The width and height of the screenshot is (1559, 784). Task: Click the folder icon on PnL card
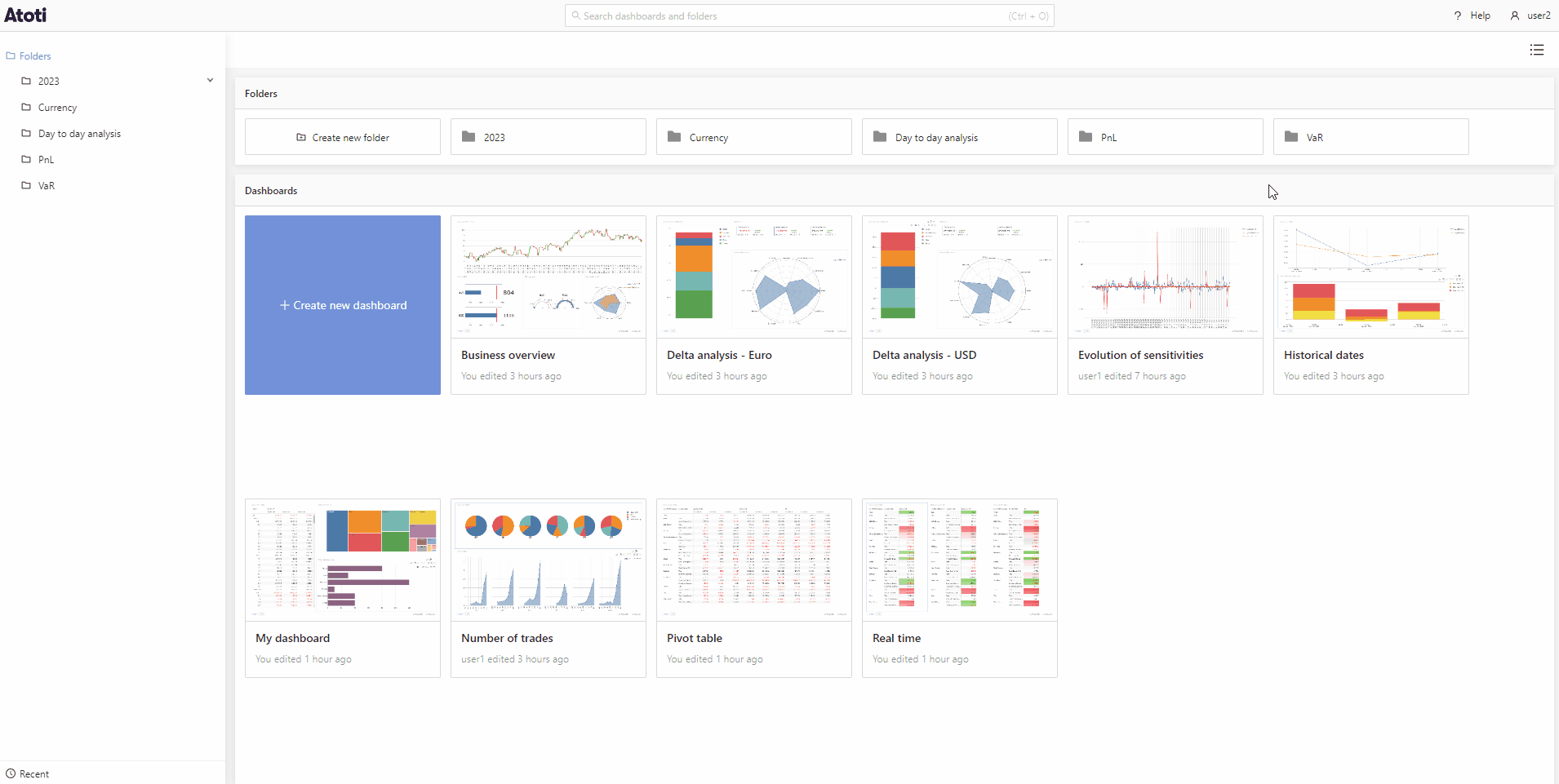click(1086, 136)
